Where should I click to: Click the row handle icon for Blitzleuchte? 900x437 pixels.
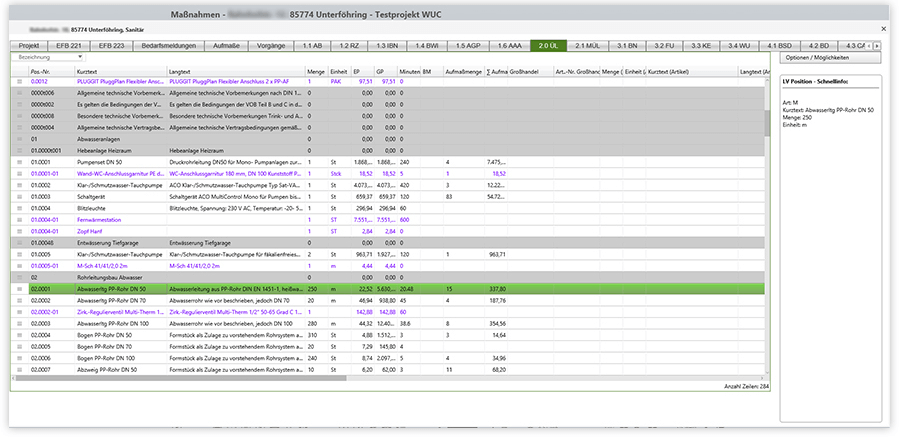pyautogui.click(x=20, y=208)
